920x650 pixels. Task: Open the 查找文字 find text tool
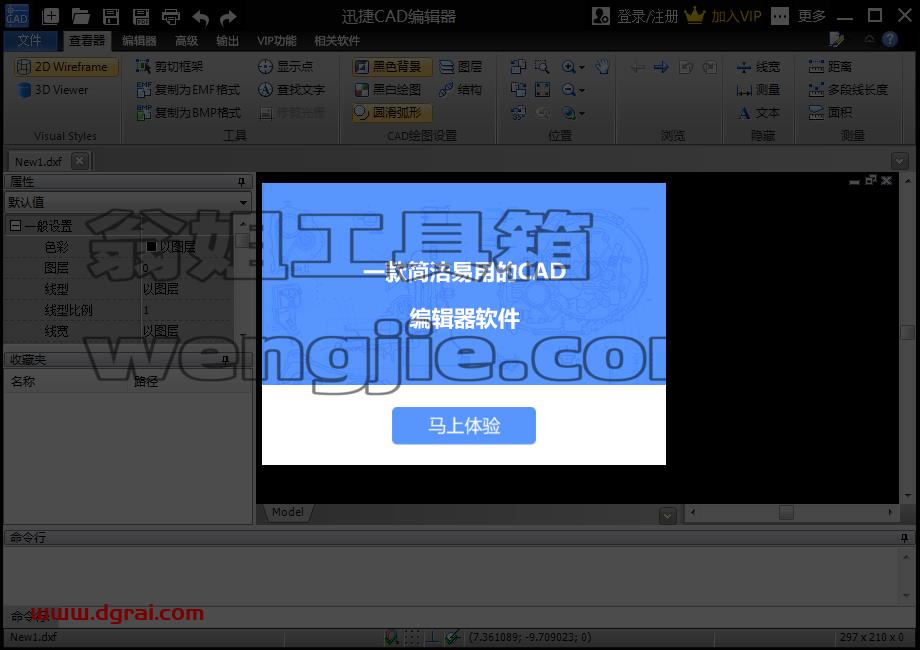[x=291, y=89]
